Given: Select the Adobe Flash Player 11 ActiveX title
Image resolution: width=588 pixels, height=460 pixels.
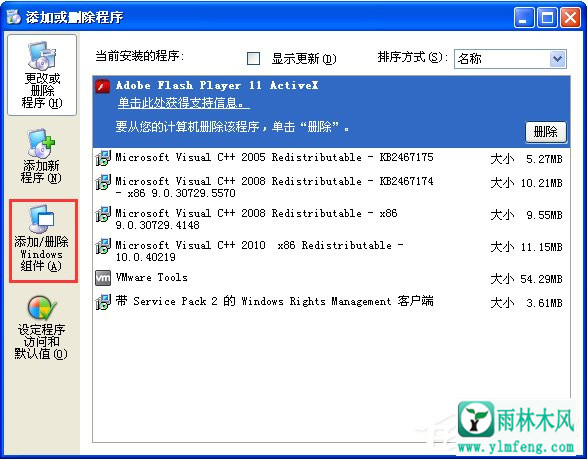Looking at the screenshot, I should click(x=217, y=85).
